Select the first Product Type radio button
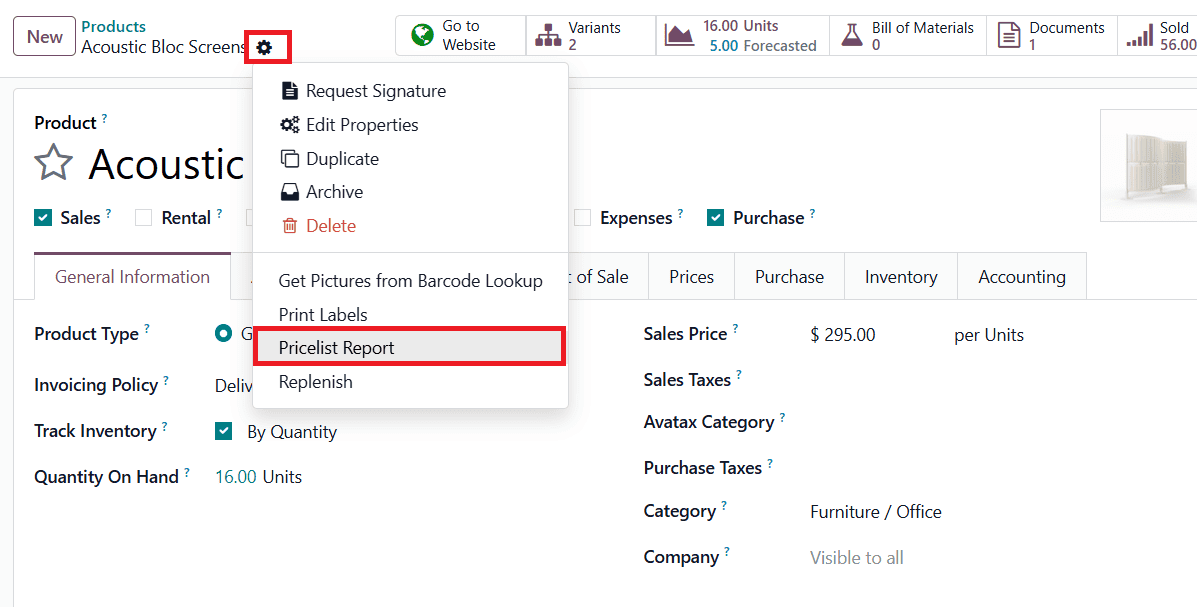 (222, 333)
